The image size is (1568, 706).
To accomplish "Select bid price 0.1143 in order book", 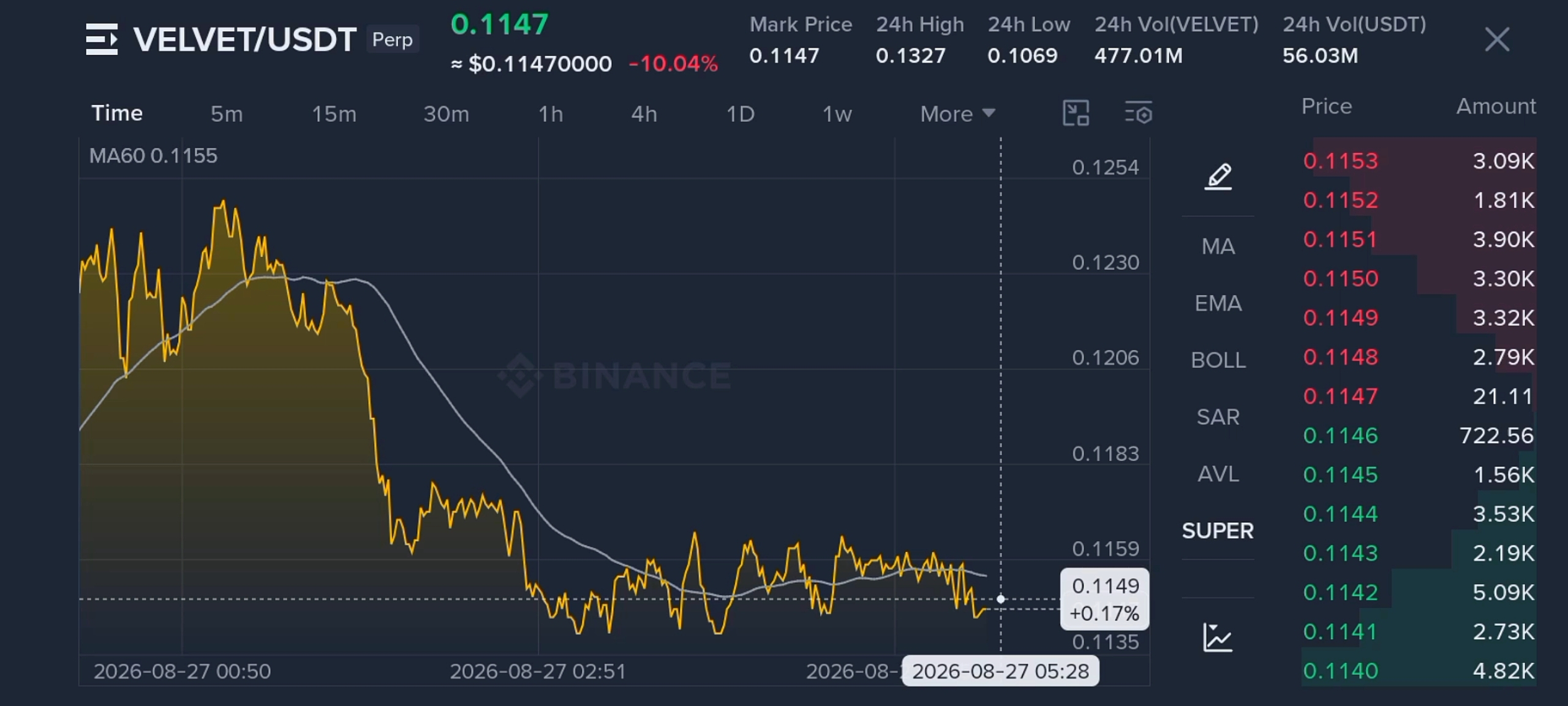I will pos(1341,553).
